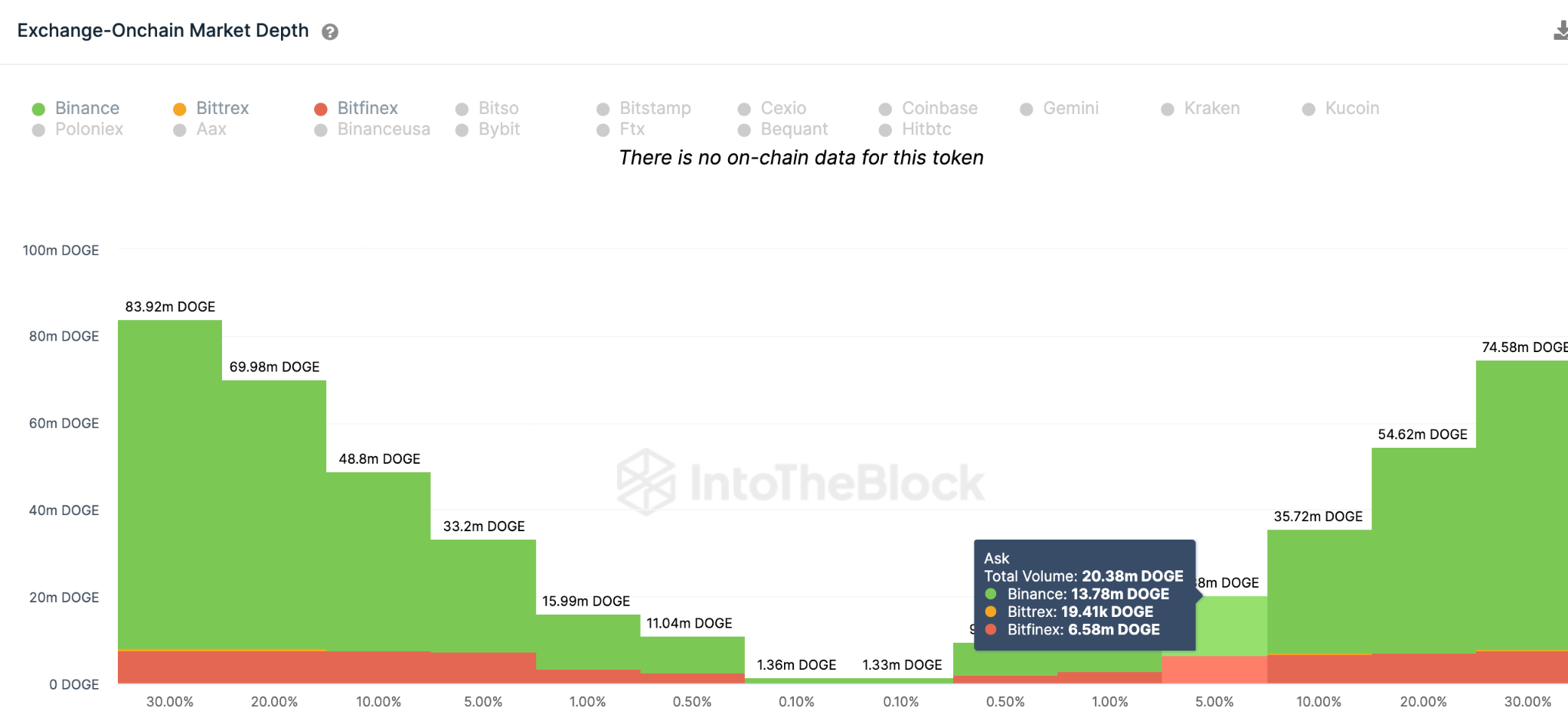Click the 35.72m DOGE ask bar
This screenshot has height=721, width=1568.
[1318, 589]
